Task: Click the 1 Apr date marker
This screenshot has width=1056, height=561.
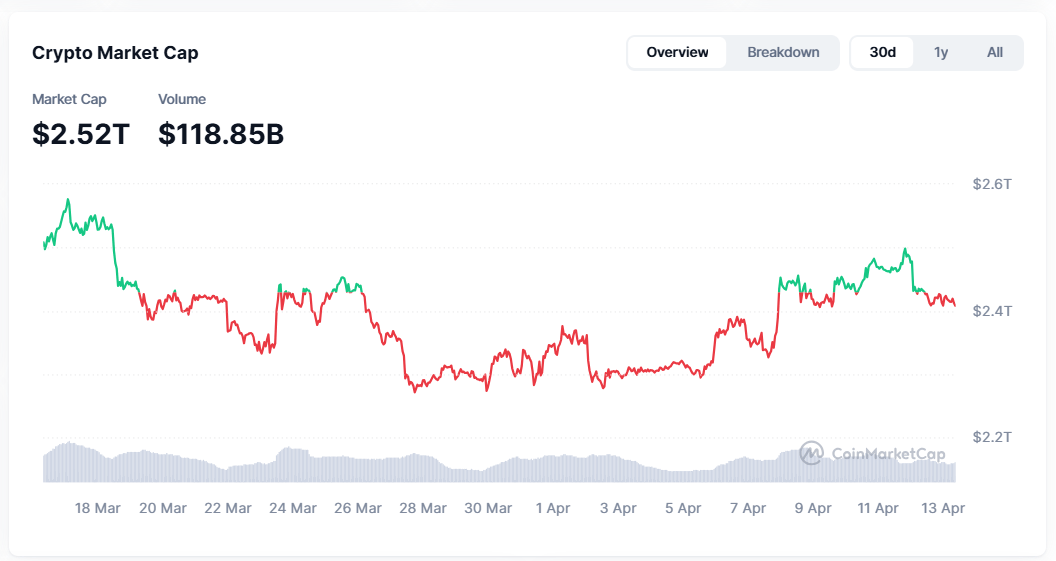Action: pos(553,508)
